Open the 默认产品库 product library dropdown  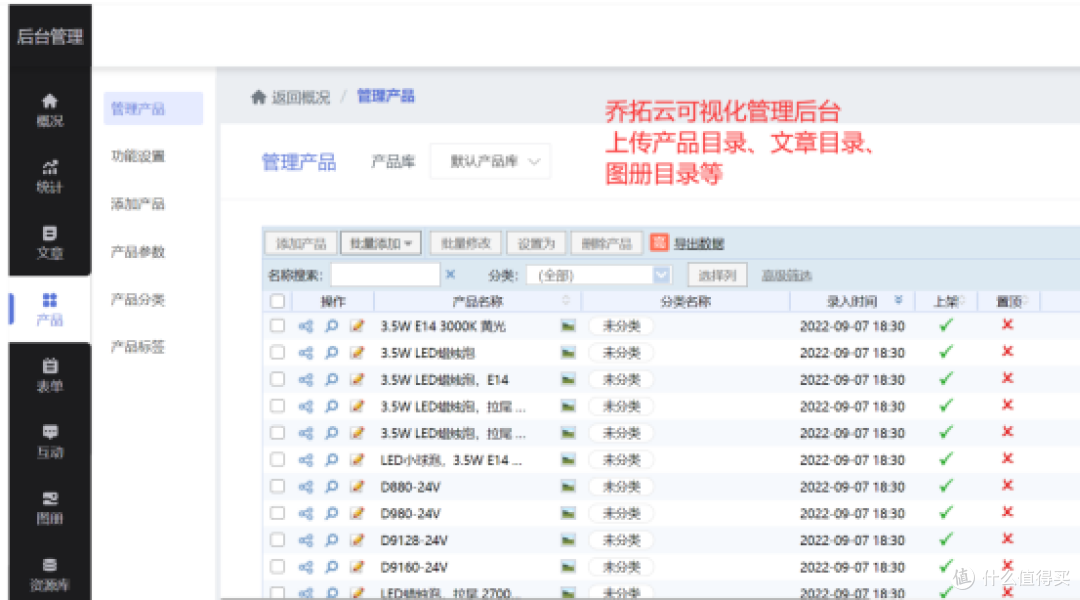(x=490, y=161)
